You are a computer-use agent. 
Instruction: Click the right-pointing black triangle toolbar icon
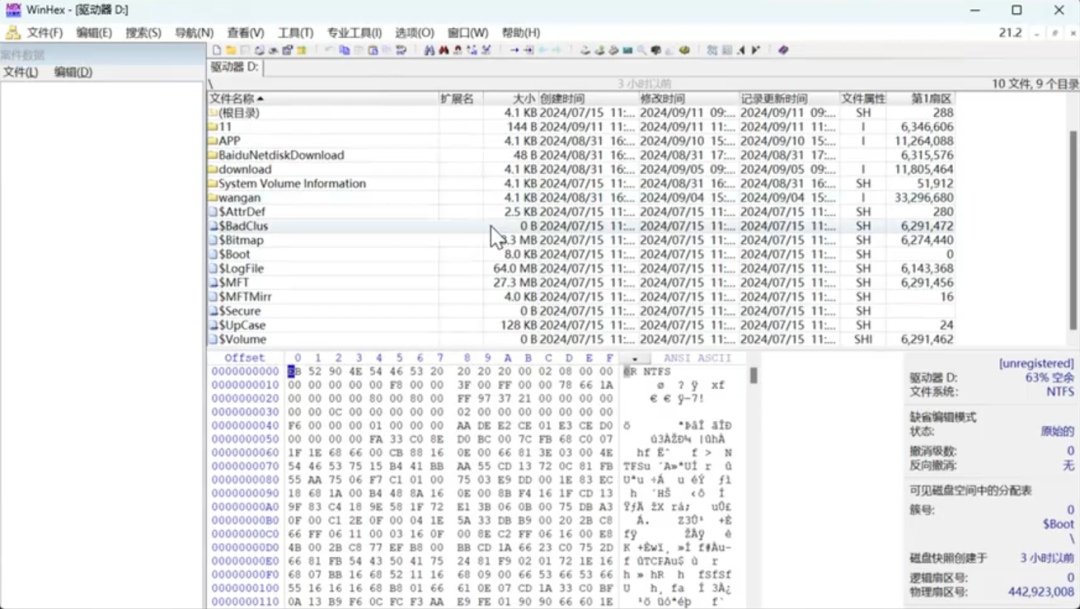coord(756,50)
